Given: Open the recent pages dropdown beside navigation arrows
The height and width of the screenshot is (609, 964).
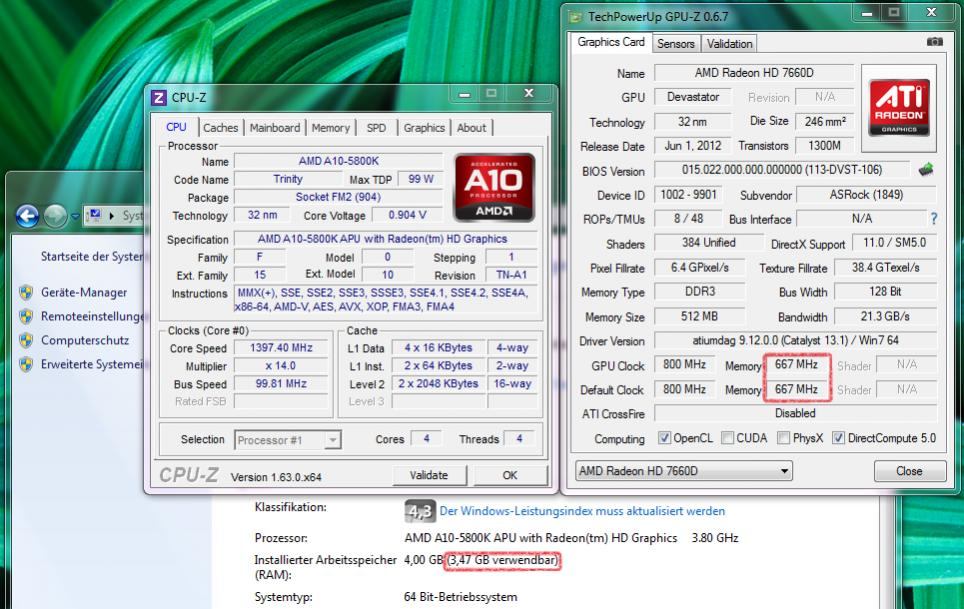Looking at the screenshot, I should 75,216.
